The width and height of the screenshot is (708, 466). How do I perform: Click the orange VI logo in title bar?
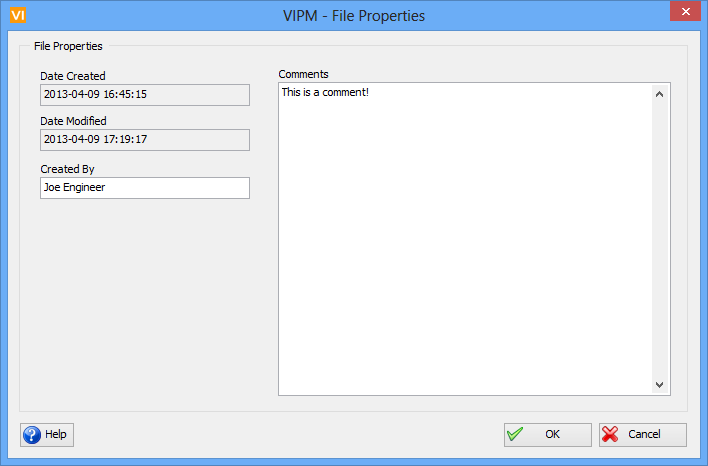point(16,15)
